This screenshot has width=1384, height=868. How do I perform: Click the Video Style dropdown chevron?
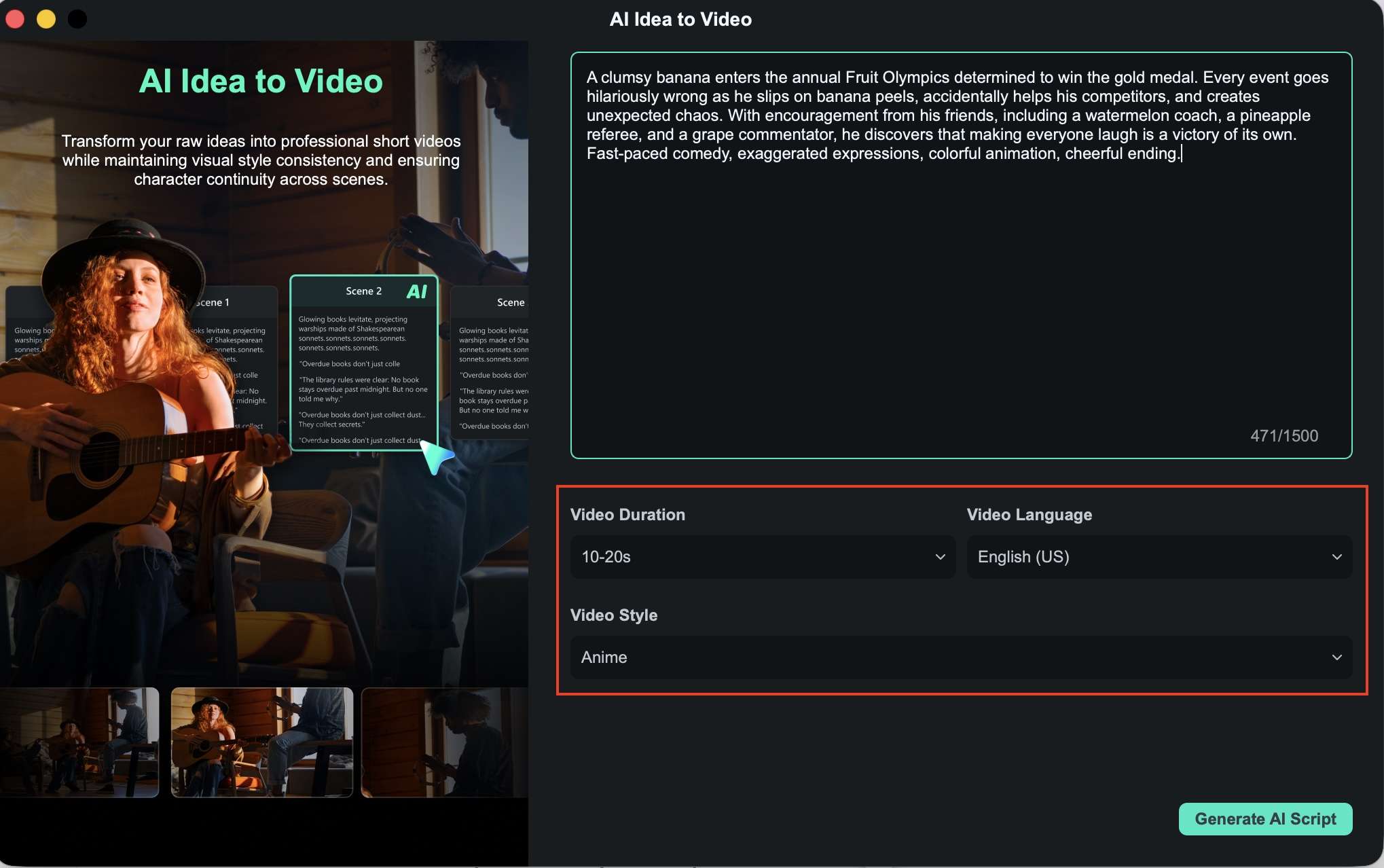point(1336,657)
